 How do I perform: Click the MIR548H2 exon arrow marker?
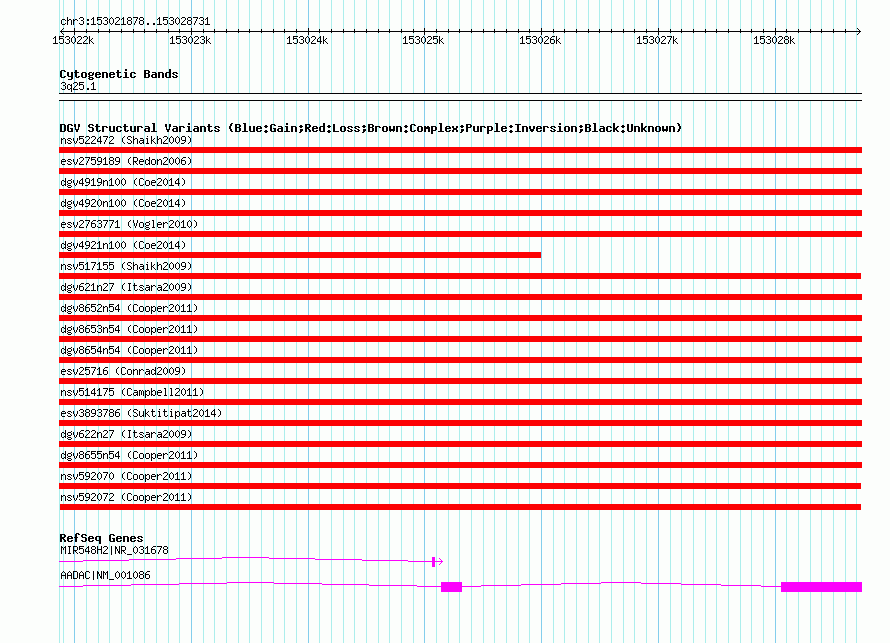click(x=437, y=562)
